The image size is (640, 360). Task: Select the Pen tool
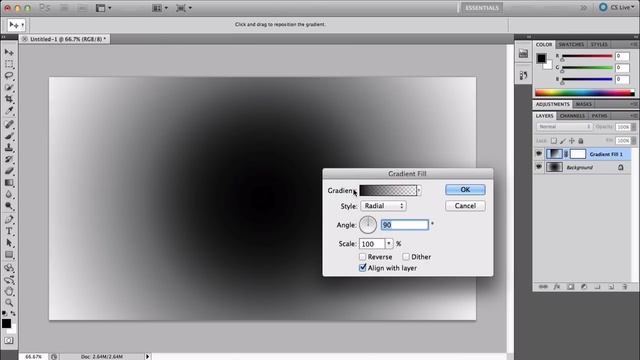coord(9,220)
